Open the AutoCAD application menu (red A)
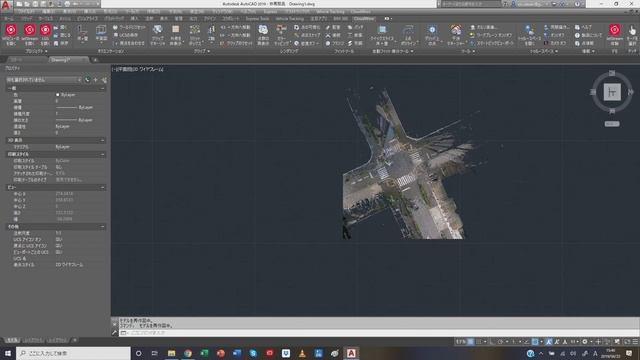The image size is (640, 360). click(x=6, y=6)
